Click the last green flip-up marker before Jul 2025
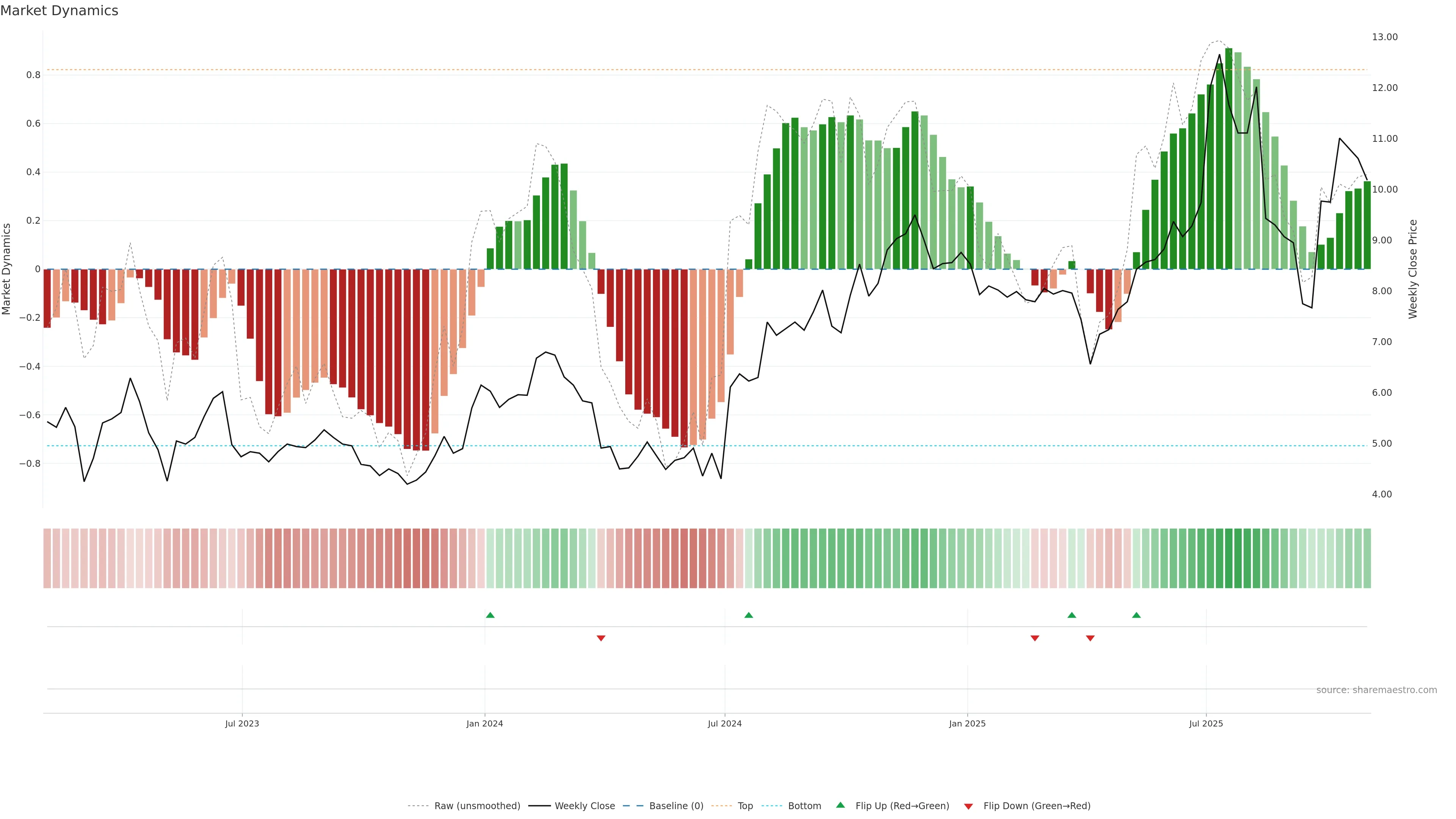 pyautogui.click(x=1136, y=615)
